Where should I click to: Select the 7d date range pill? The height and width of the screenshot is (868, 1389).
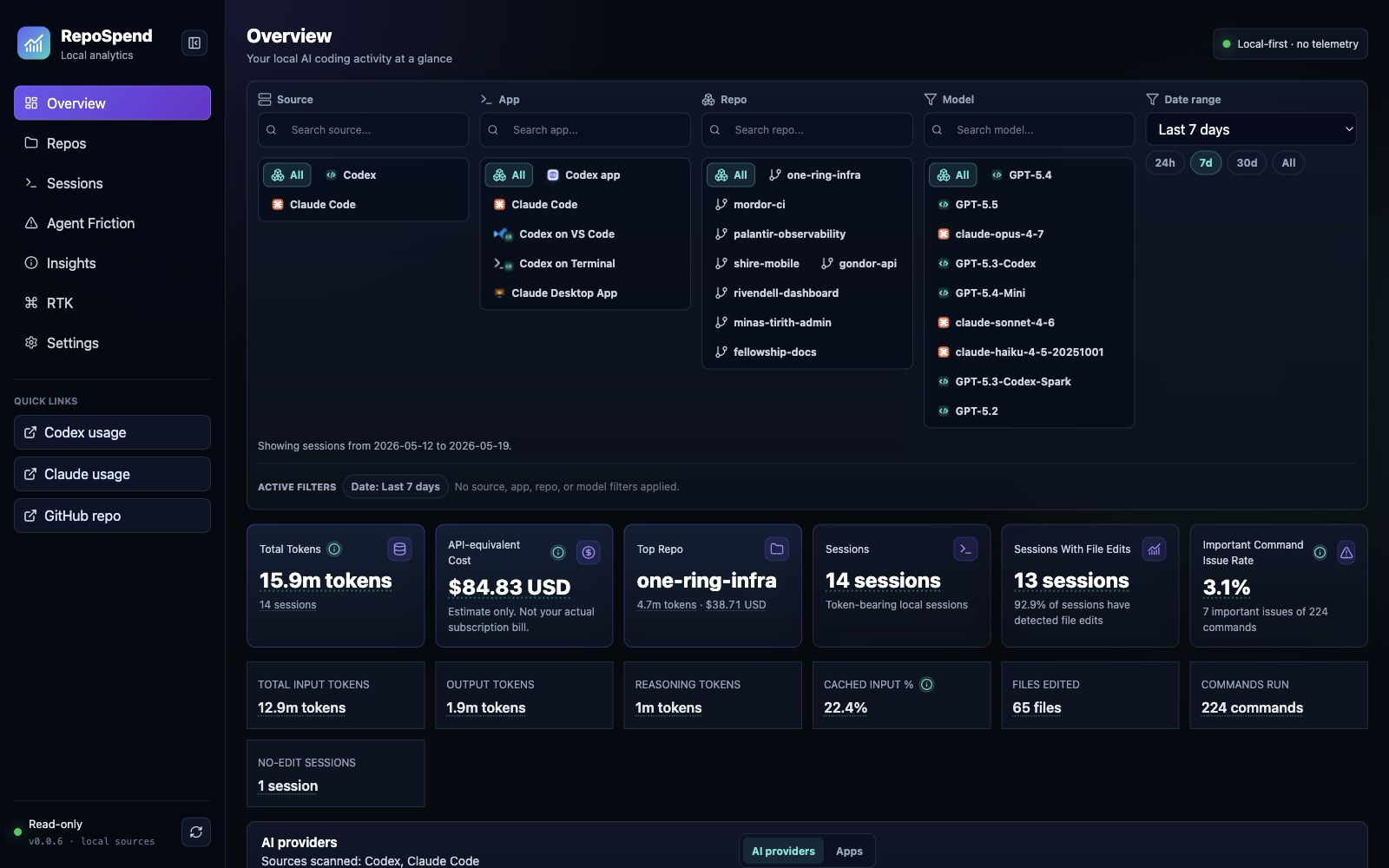pos(1206,162)
